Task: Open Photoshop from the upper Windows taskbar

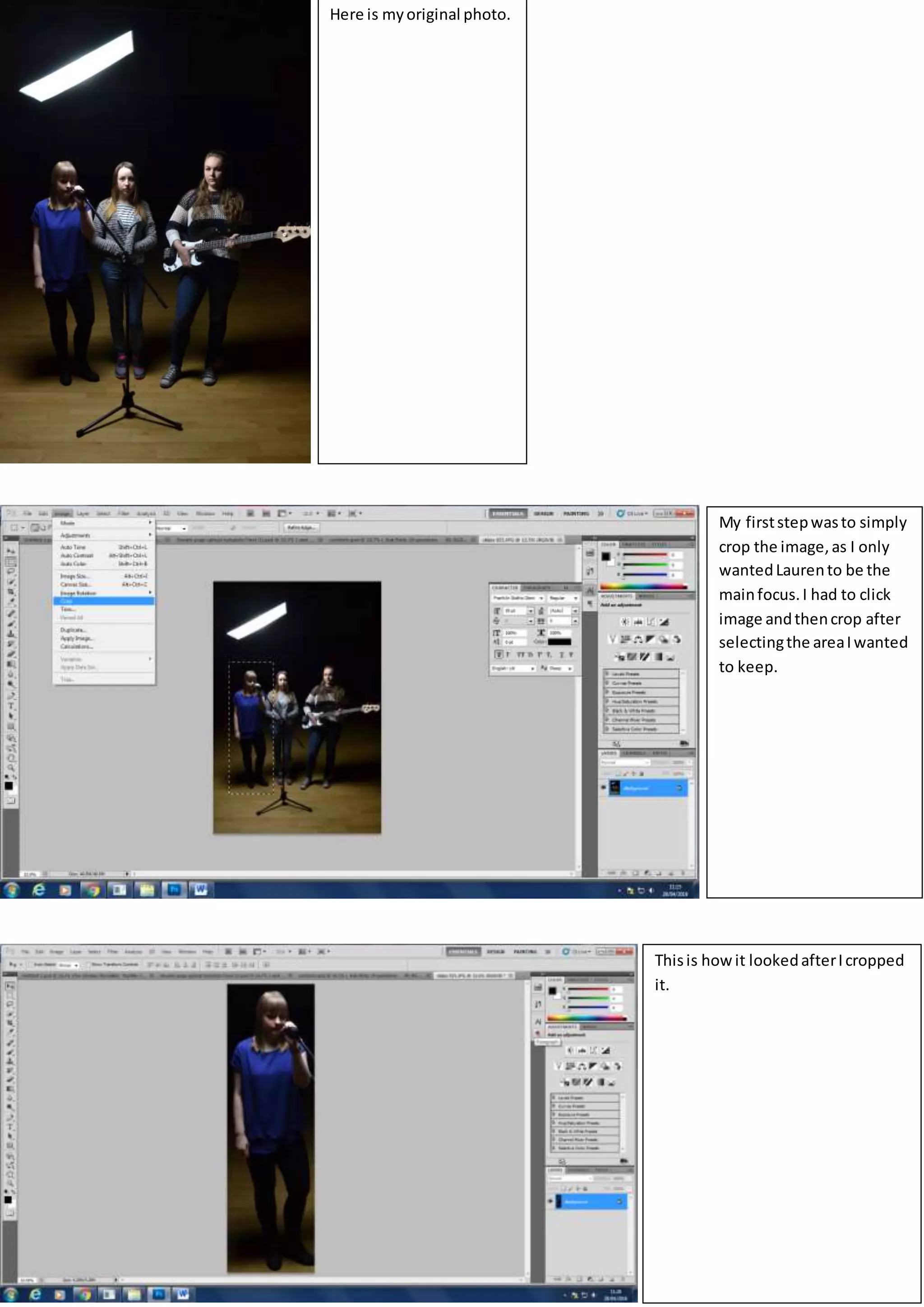Action: 174,890
